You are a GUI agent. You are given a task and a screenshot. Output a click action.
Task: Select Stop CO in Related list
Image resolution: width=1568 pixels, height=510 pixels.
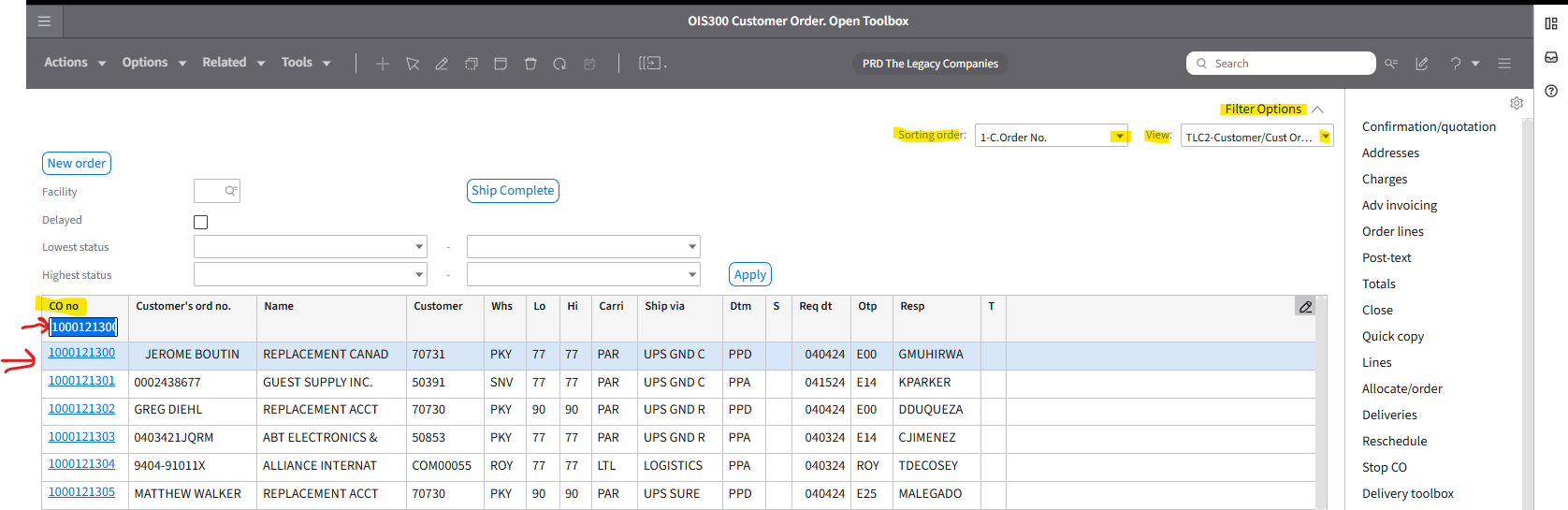pos(1384,467)
